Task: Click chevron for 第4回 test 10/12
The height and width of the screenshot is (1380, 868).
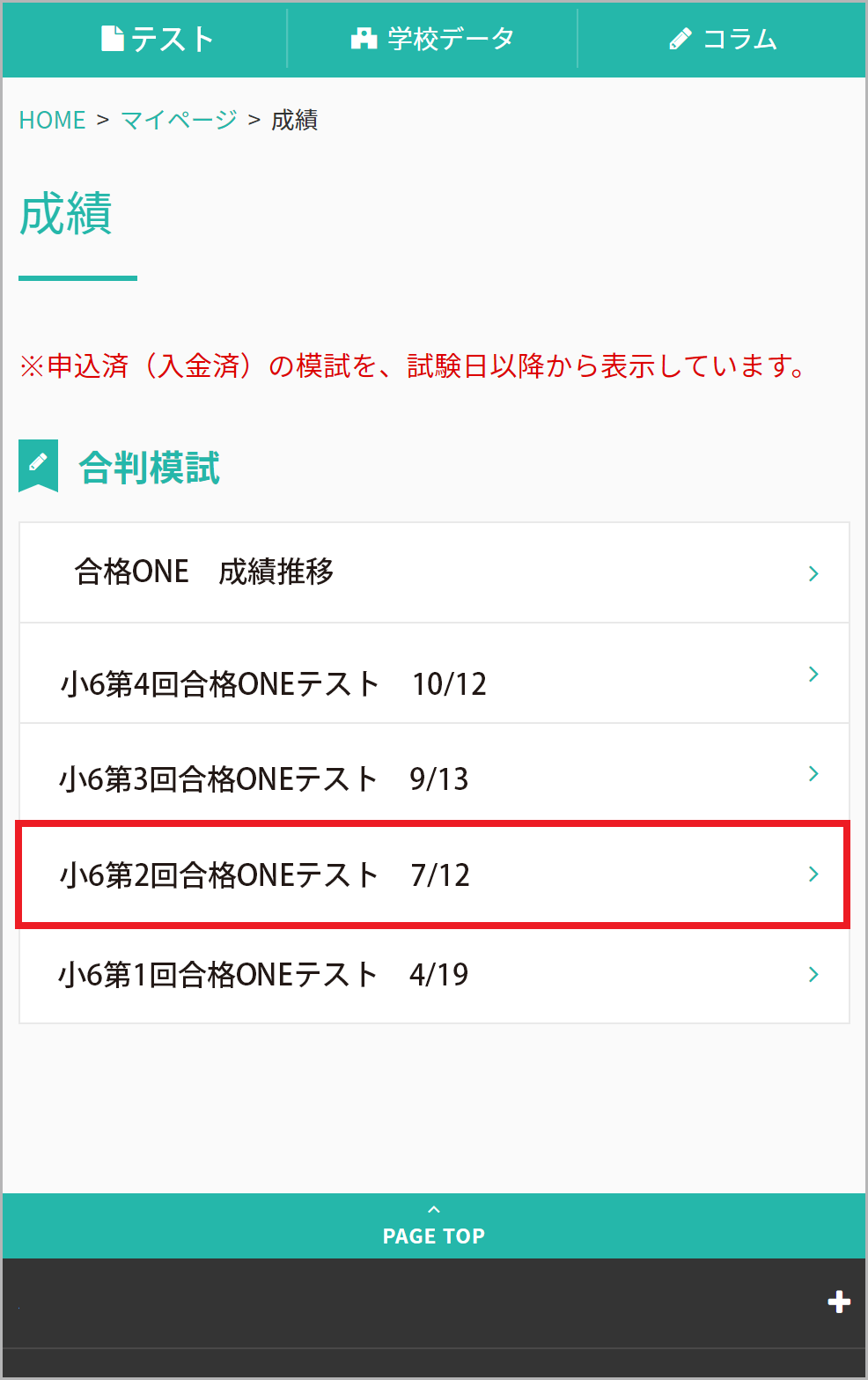Action: pyautogui.click(x=813, y=674)
